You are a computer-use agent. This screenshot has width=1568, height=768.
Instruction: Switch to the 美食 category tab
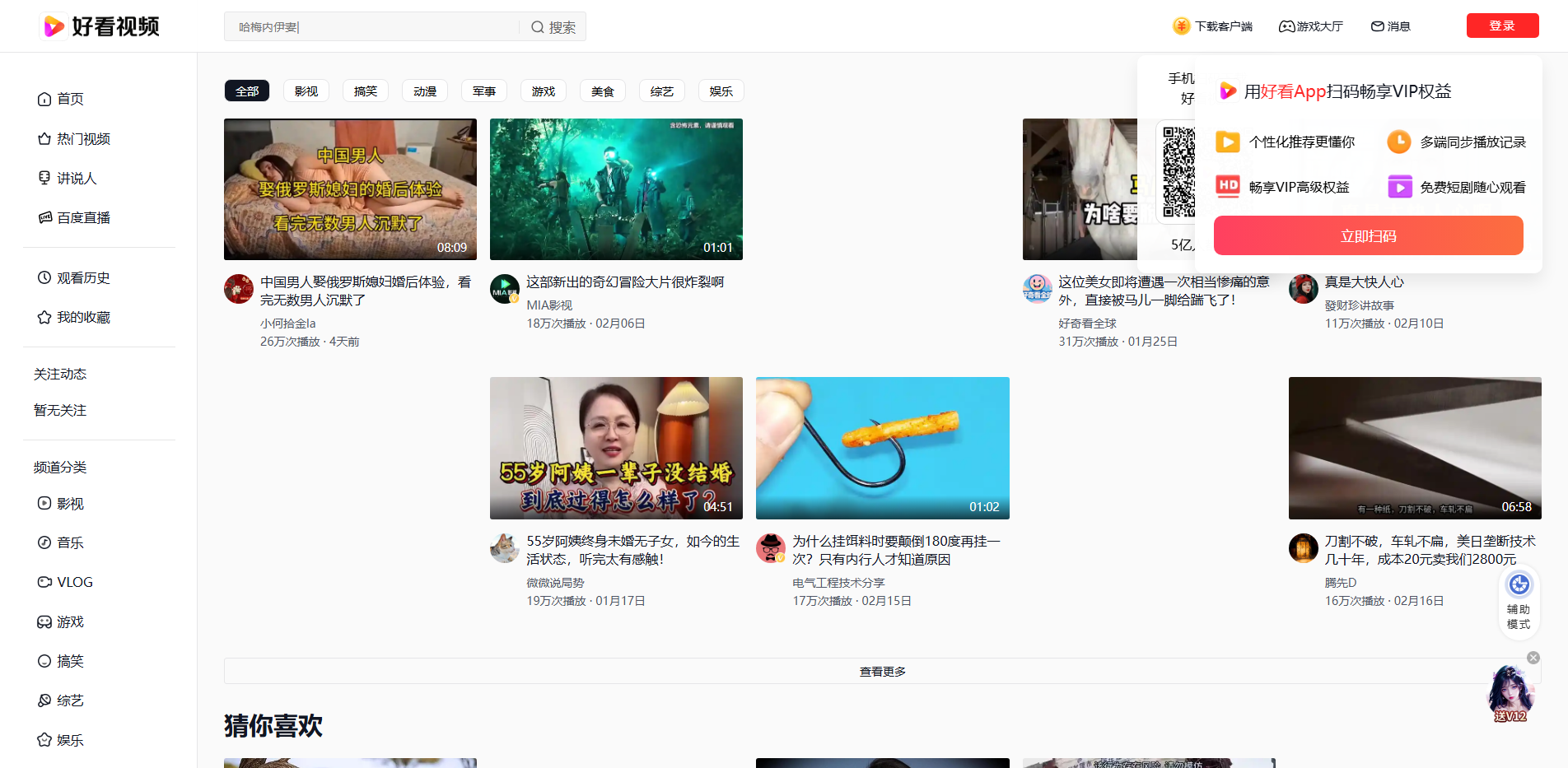(x=602, y=91)
